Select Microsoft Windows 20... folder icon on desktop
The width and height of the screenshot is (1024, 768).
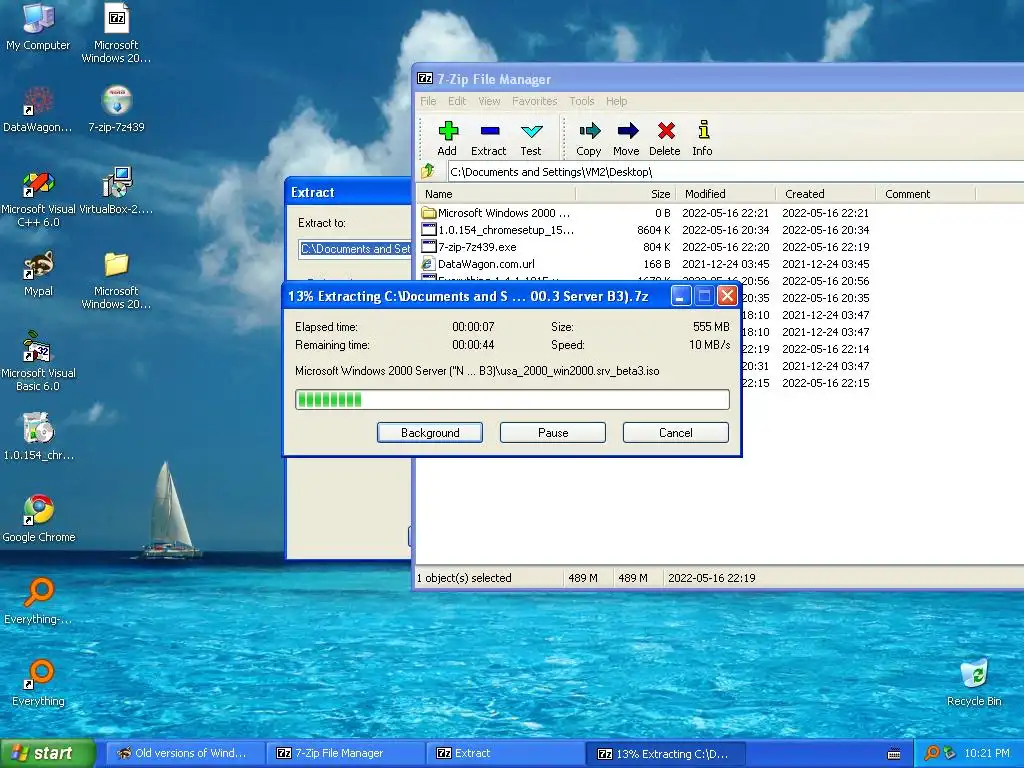pyautogui.click(x=116, y=280)
